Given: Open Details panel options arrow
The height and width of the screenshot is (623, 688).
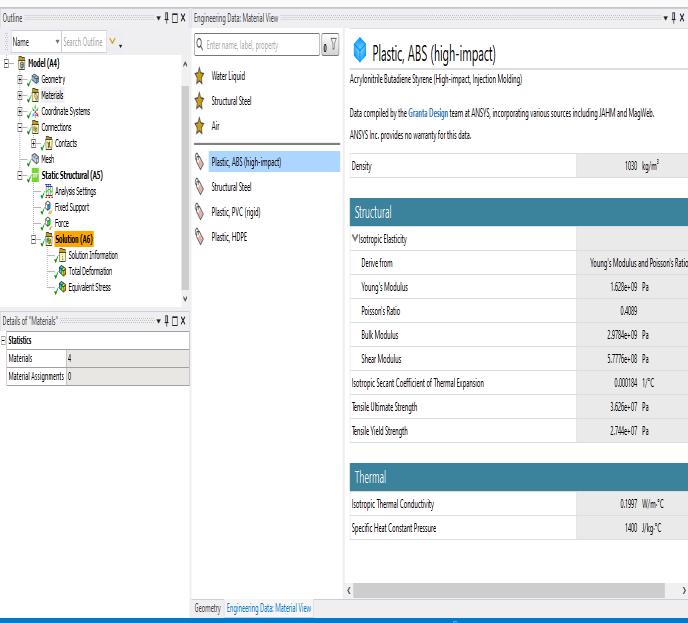Looking at the screenshot, I should [x=158, y=321].
